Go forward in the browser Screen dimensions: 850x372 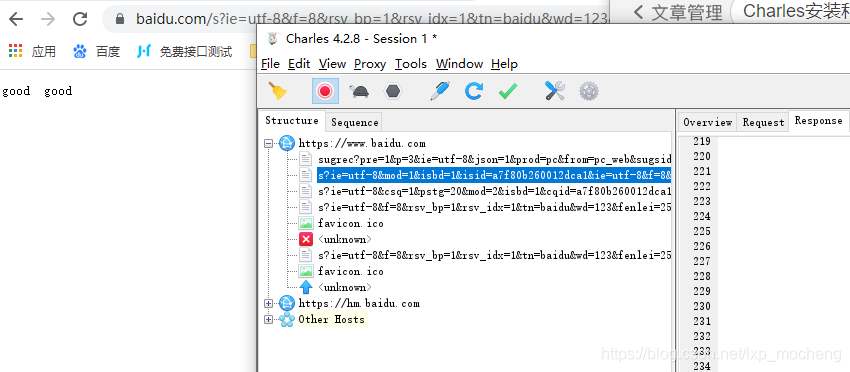[48, 20]
